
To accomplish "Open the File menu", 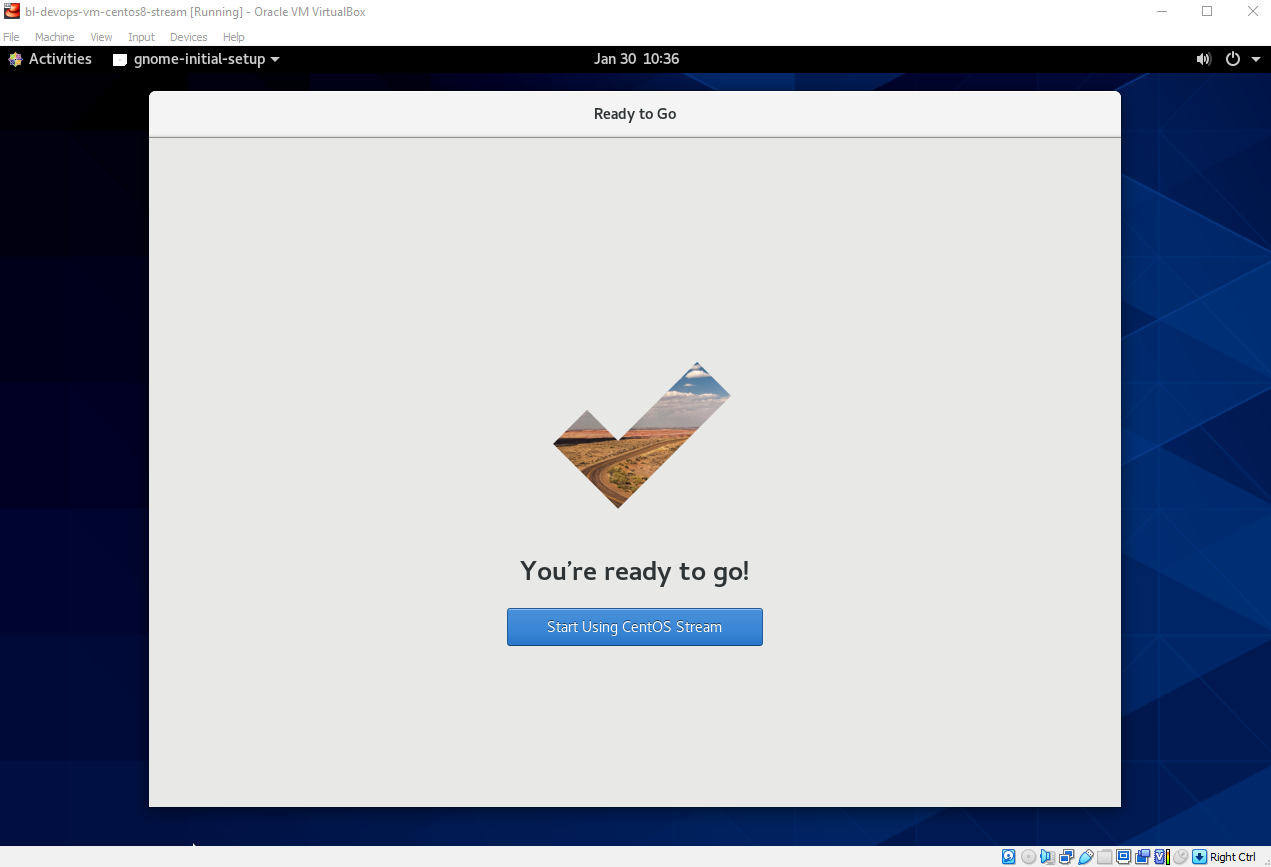I will 11,37.
